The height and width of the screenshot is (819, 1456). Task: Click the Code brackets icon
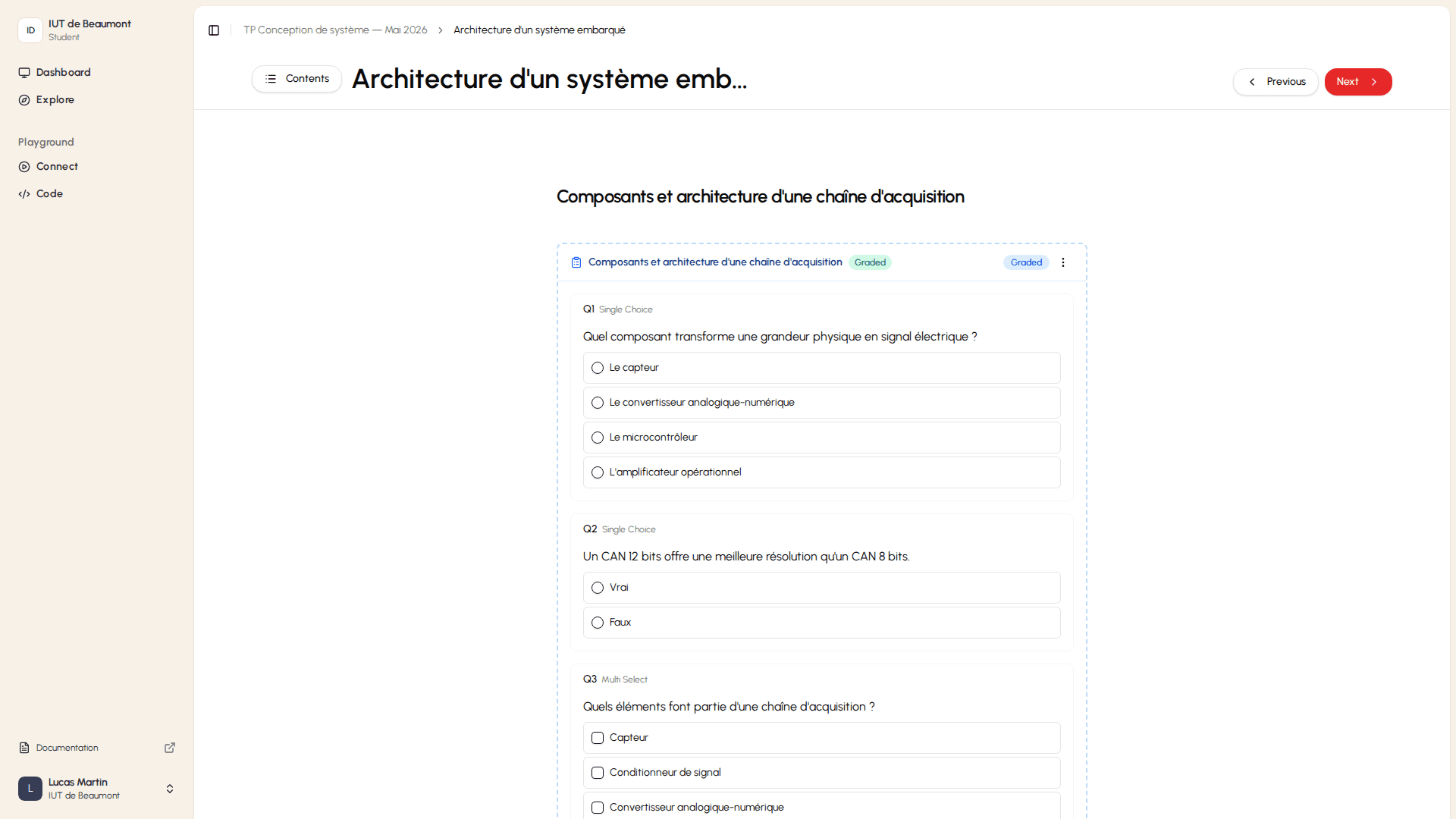[24, 194]
